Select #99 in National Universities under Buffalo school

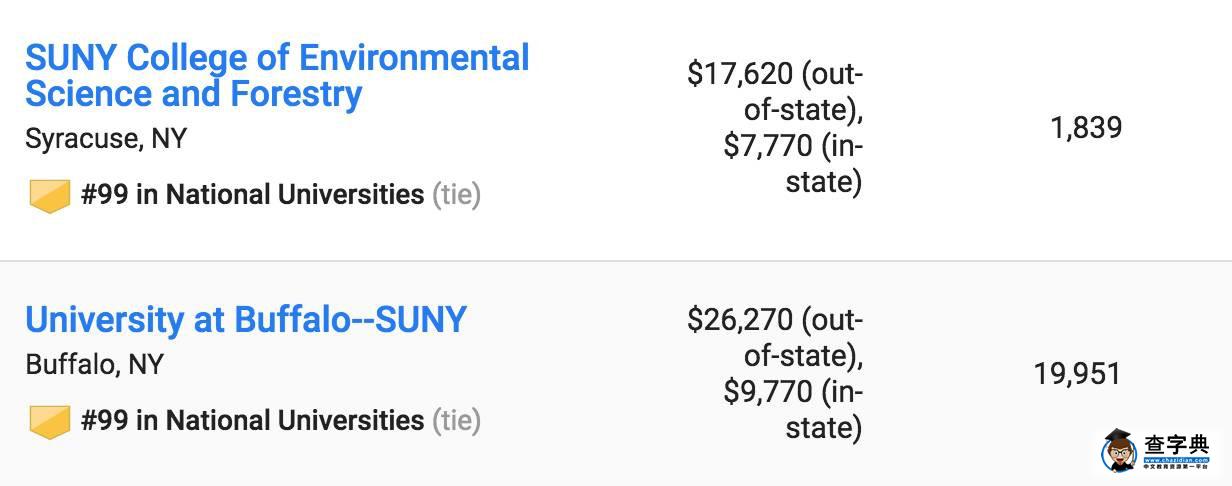coord(252,420)
